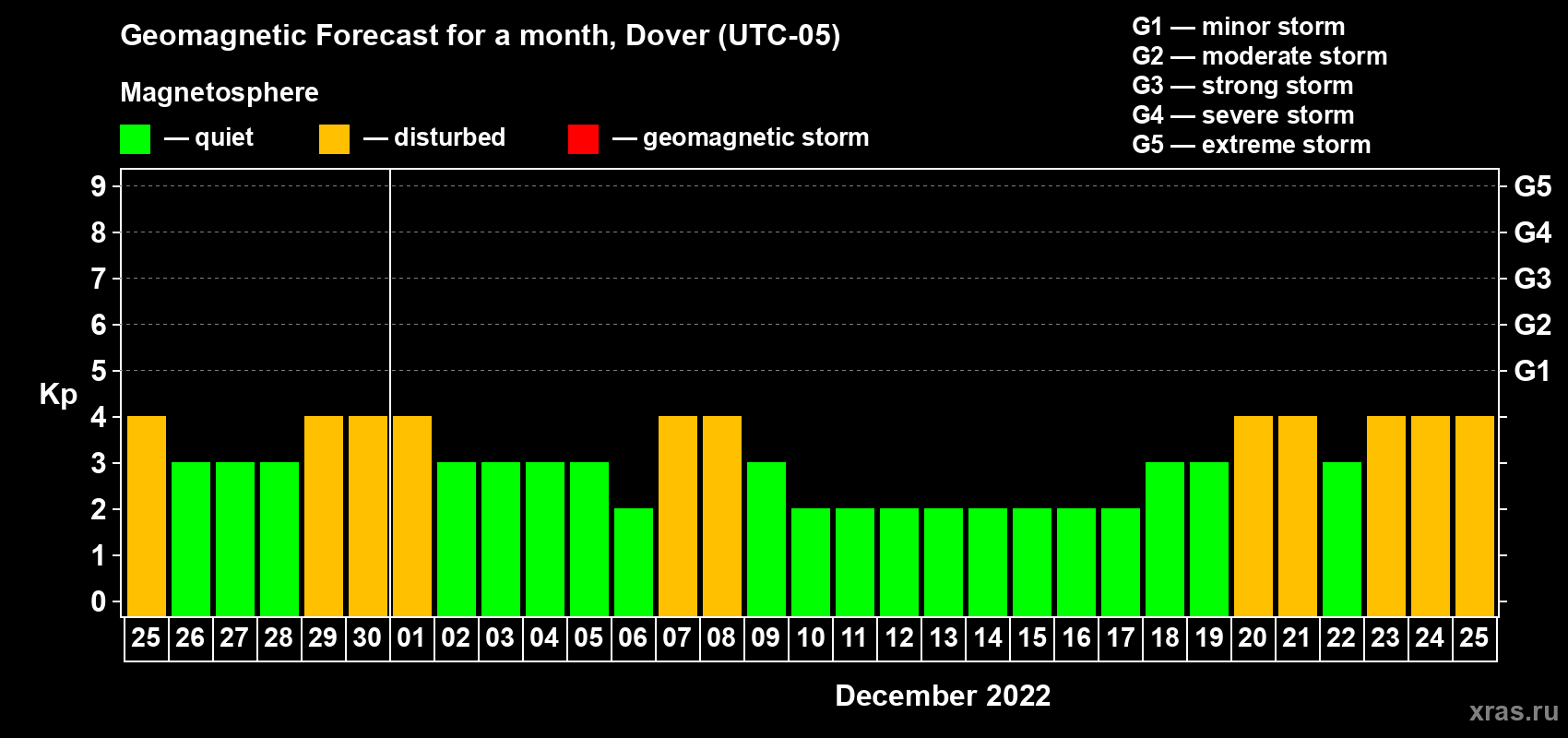Screen dimensions: 1568x738
Task: Select the 'disturbed' legend label text
Action: click(x=449, y=137)
